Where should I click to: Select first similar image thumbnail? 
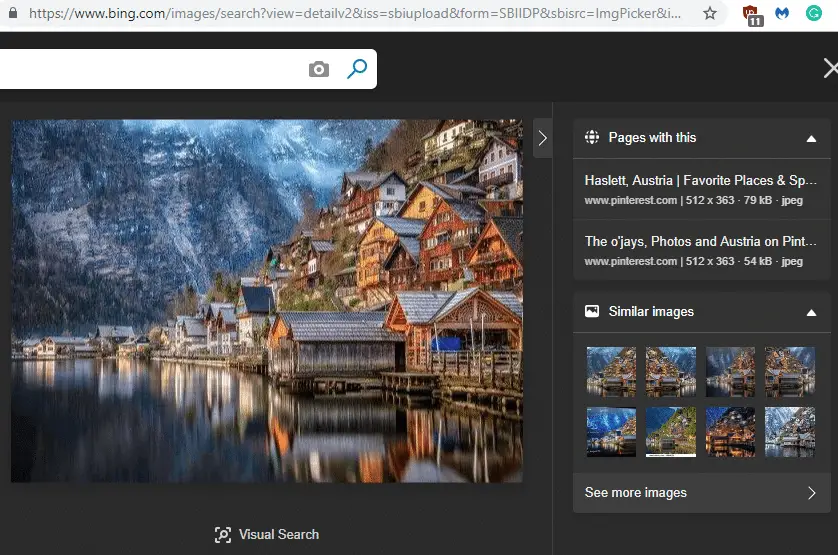point(611,371)
